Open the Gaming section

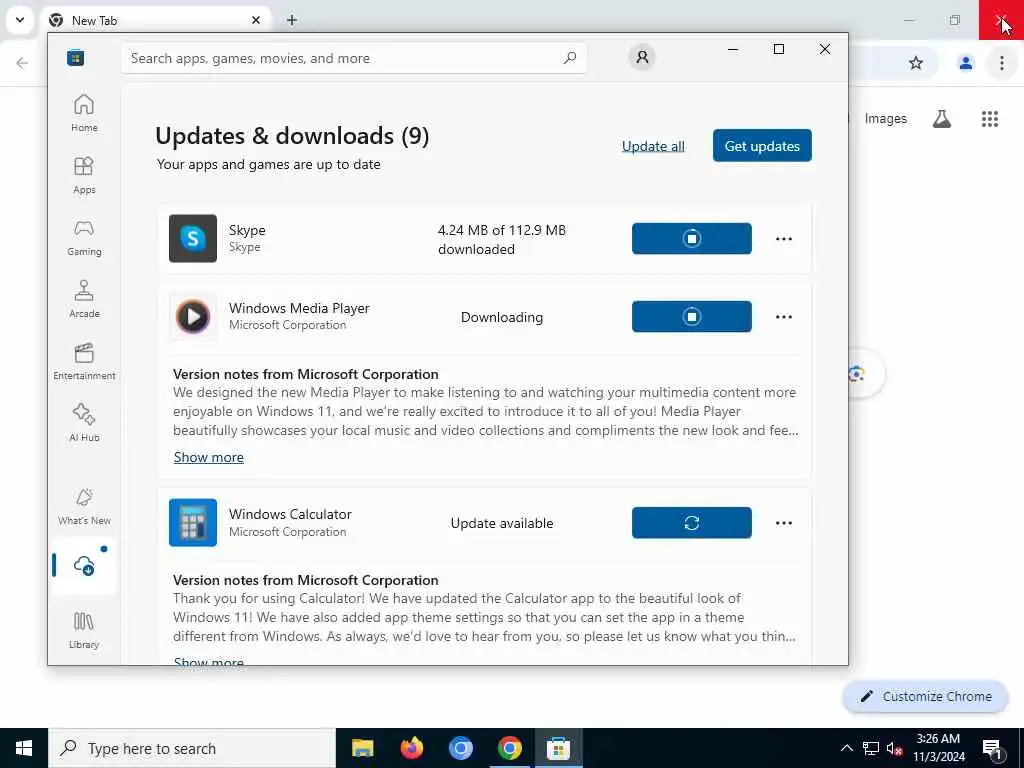coord(84,237)
